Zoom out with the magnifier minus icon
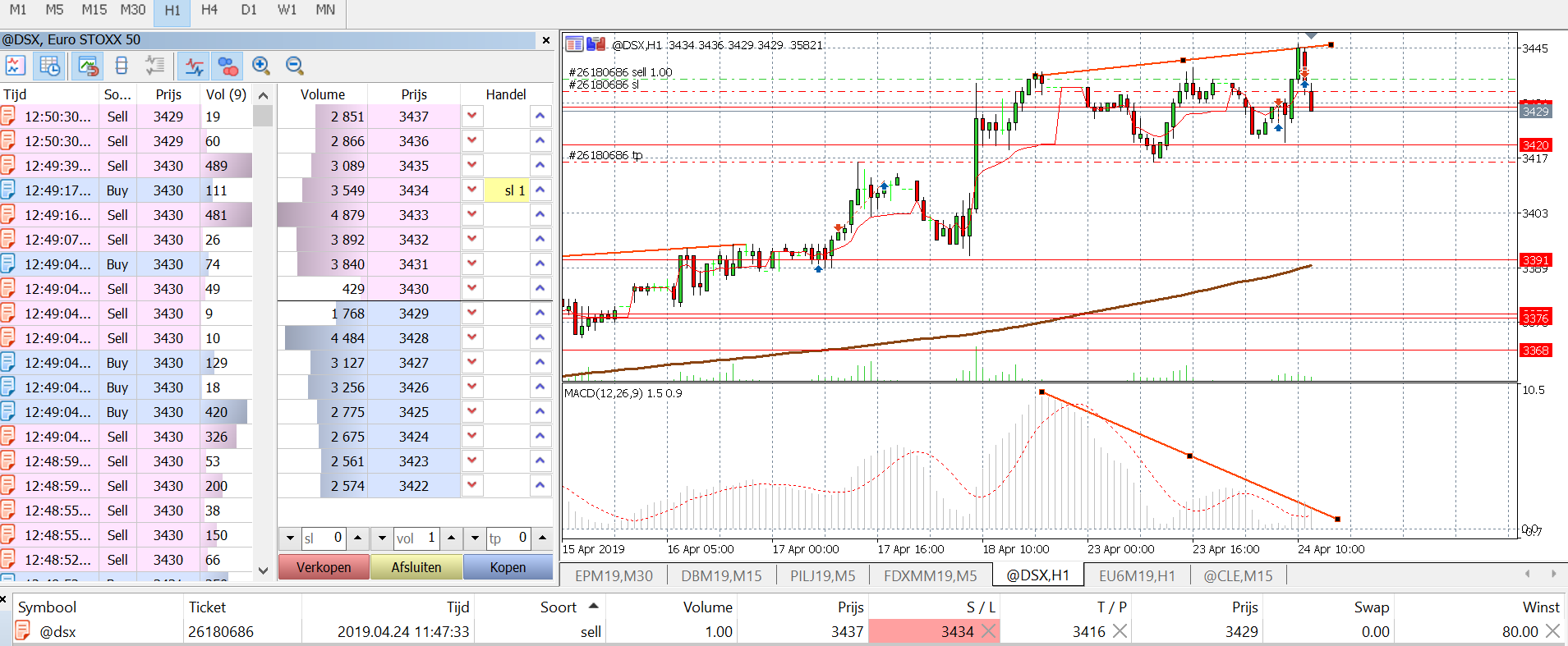The height and width of the screenshot is (646, 1568). tap(295, 66)
